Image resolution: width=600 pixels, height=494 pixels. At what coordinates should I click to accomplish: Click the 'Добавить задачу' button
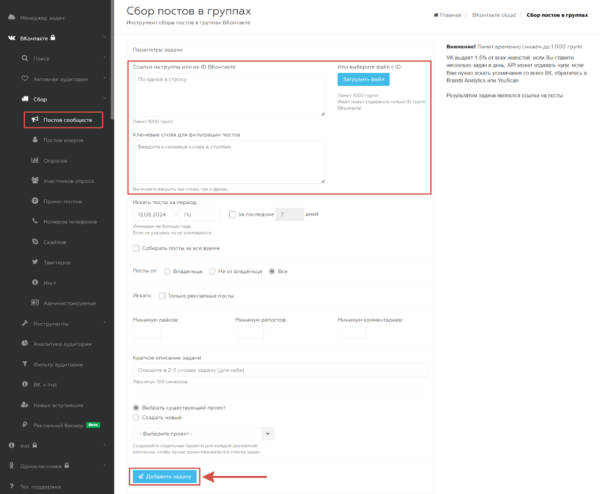click(x=165, y=476)
